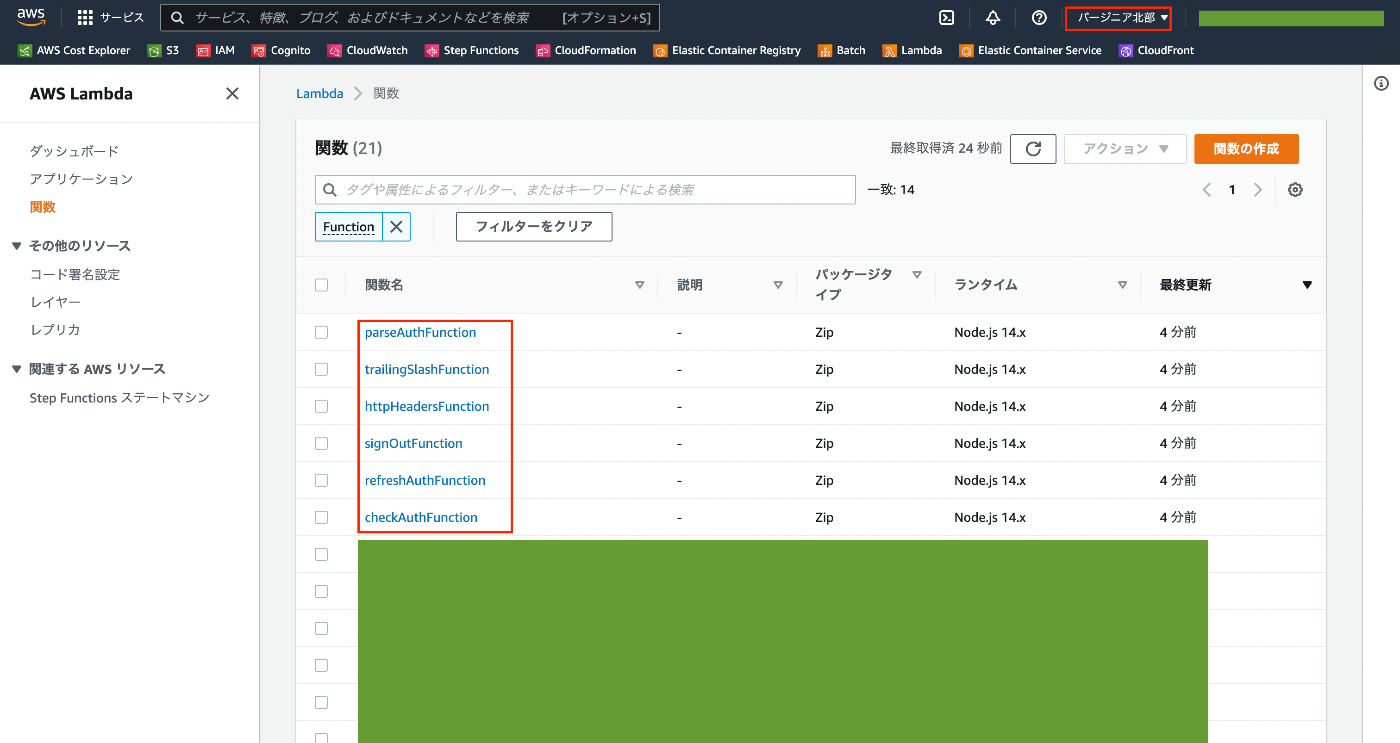This screenshot has height=743, width=1400.
Task: Open コード署名設定 in sidebar
Action: coord(75,274)
